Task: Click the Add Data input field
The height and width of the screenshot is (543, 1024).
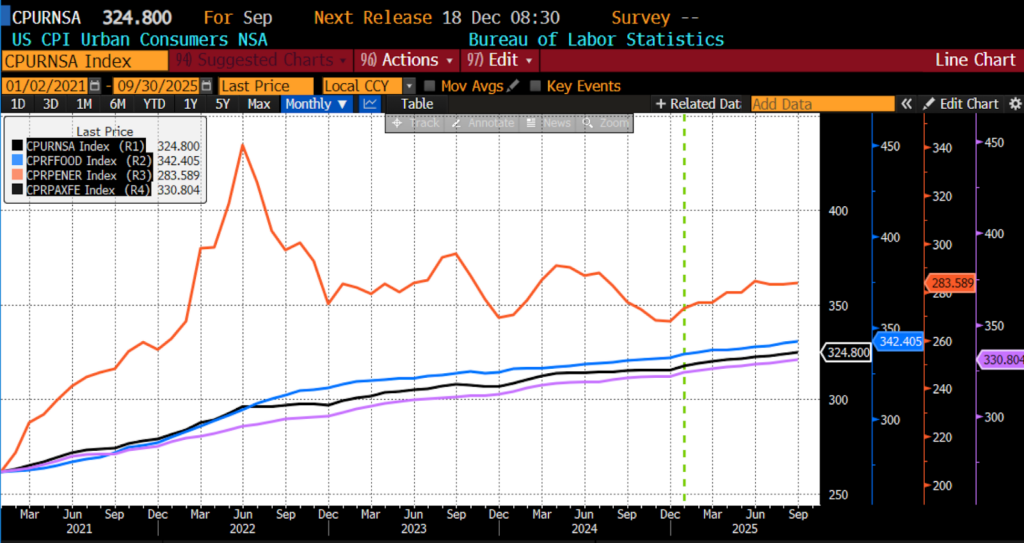Action: pyautogui.click(x=821, y=104)
